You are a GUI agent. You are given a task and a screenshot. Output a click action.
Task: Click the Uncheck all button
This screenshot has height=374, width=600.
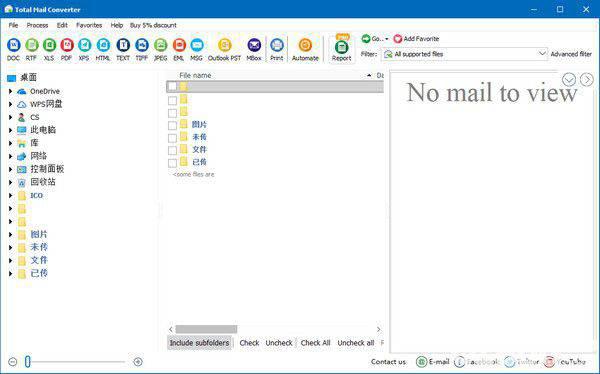[x=355, y=343]
